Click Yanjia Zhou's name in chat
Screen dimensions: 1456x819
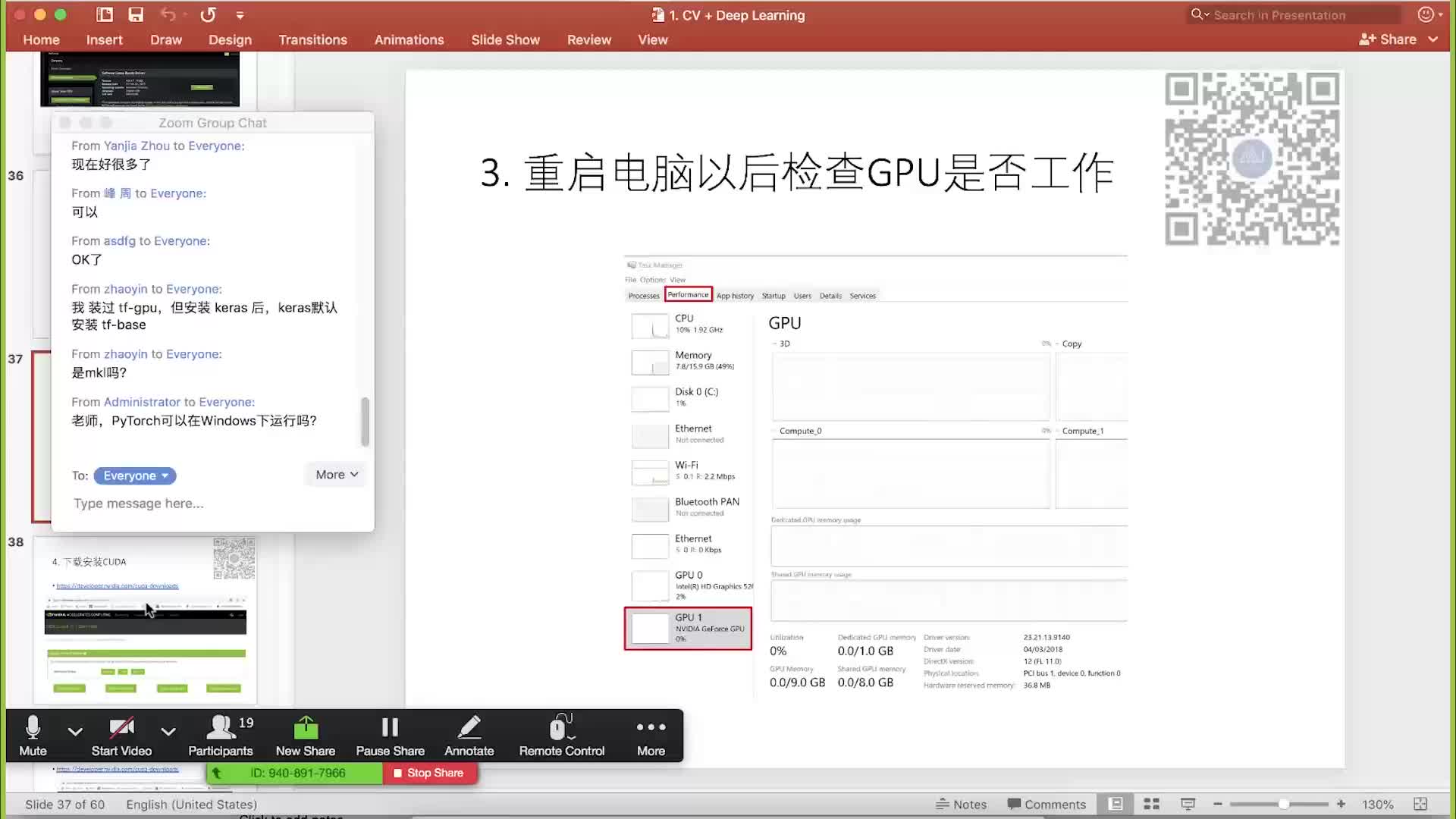tap(136, 146)
